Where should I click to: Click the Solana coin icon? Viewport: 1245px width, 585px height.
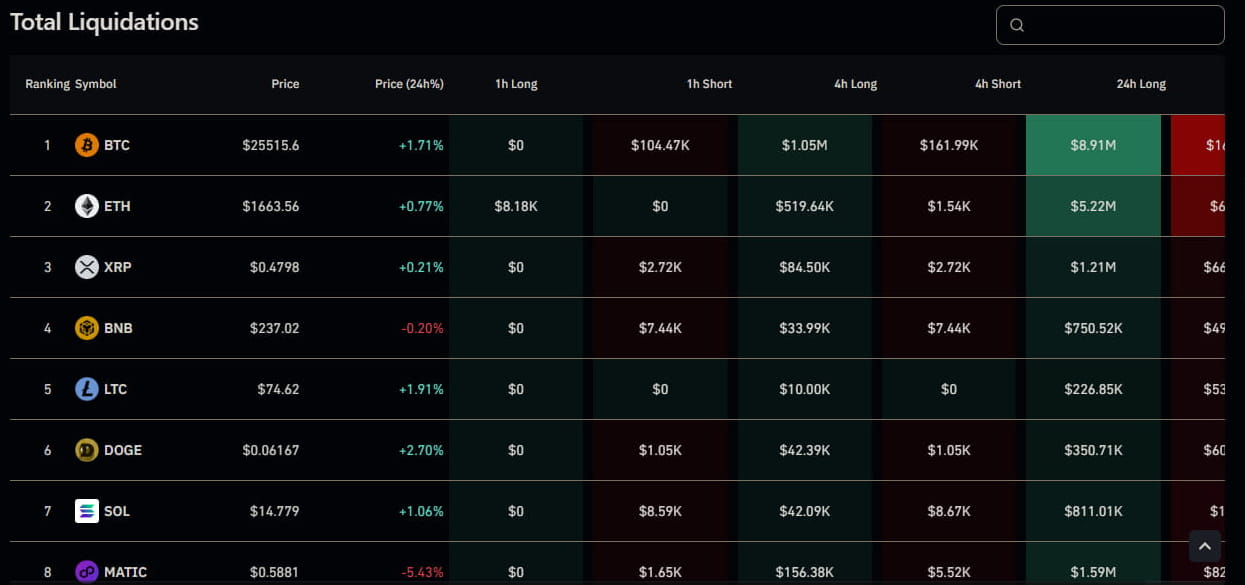87,511
